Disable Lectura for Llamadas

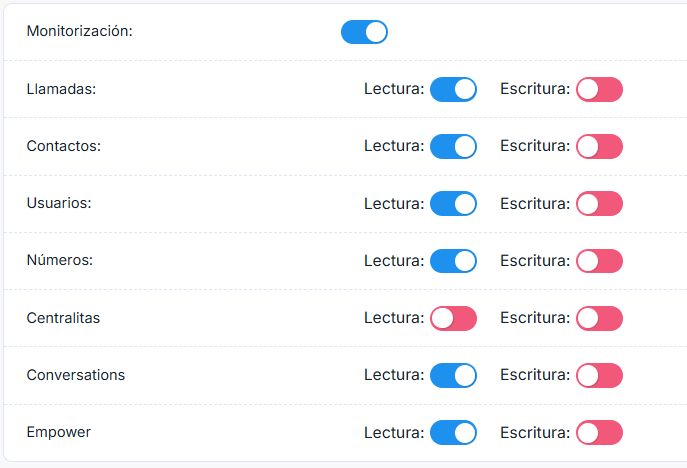click(x=453, y=90)
